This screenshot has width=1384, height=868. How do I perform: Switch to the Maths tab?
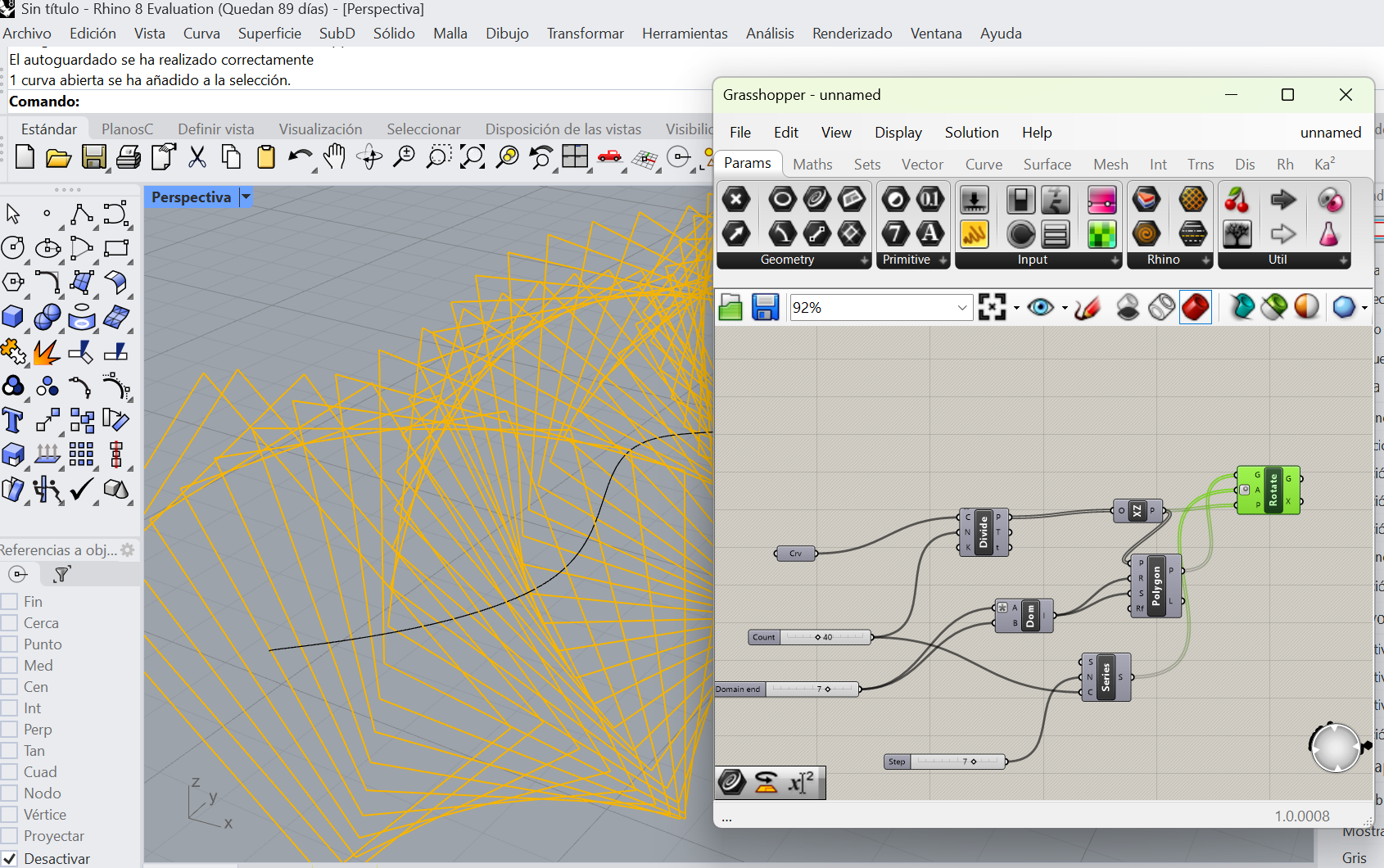[x=812, y=165]
